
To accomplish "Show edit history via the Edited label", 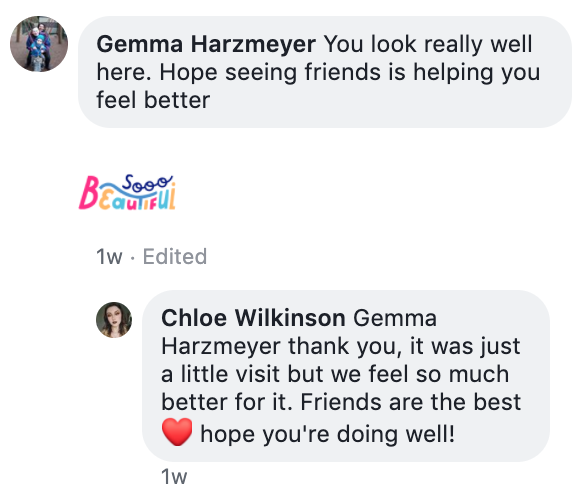I will (x=175, y=257).
